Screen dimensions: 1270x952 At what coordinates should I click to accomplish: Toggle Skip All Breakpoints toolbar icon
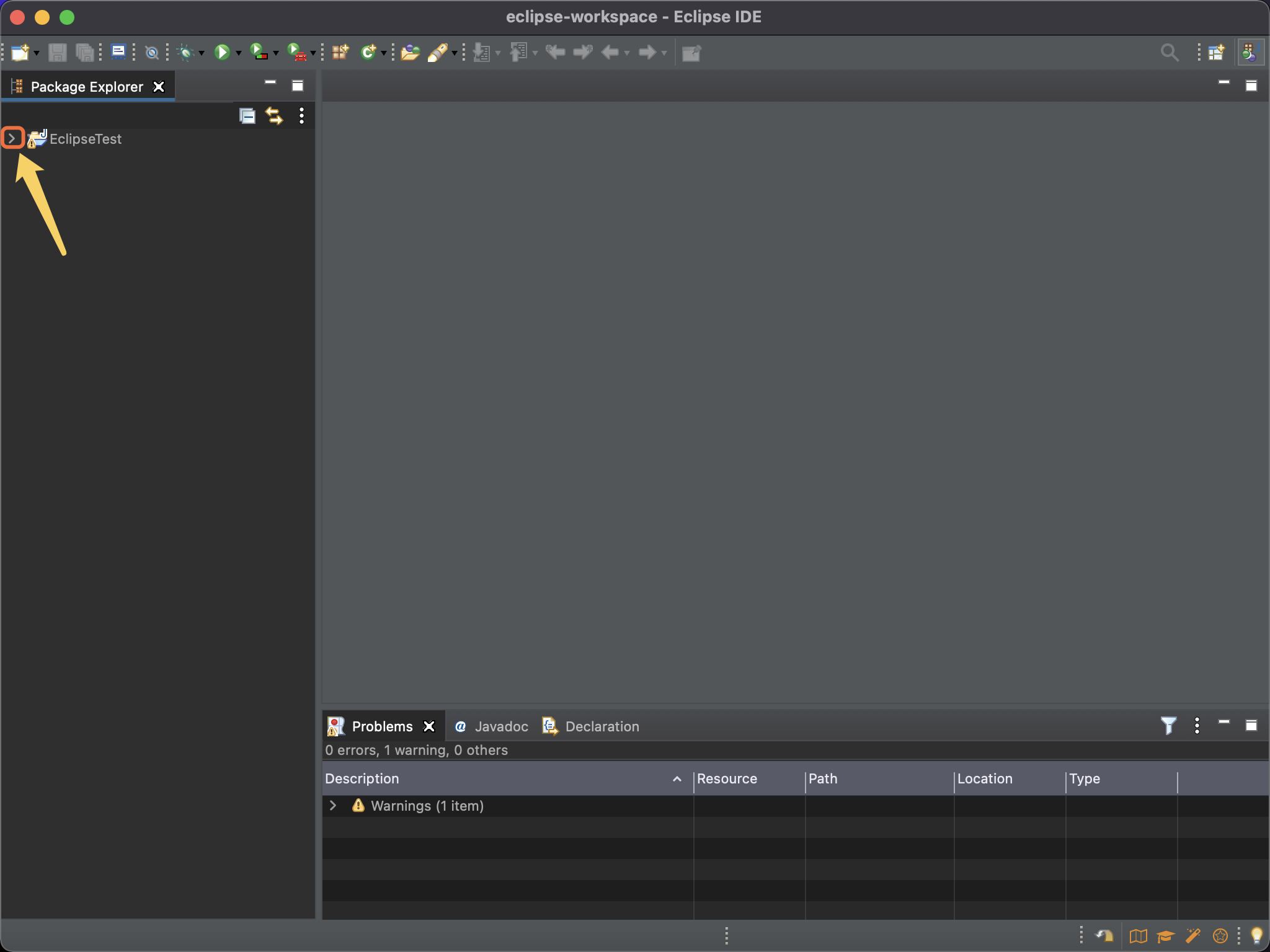click(x=151, y=53)
